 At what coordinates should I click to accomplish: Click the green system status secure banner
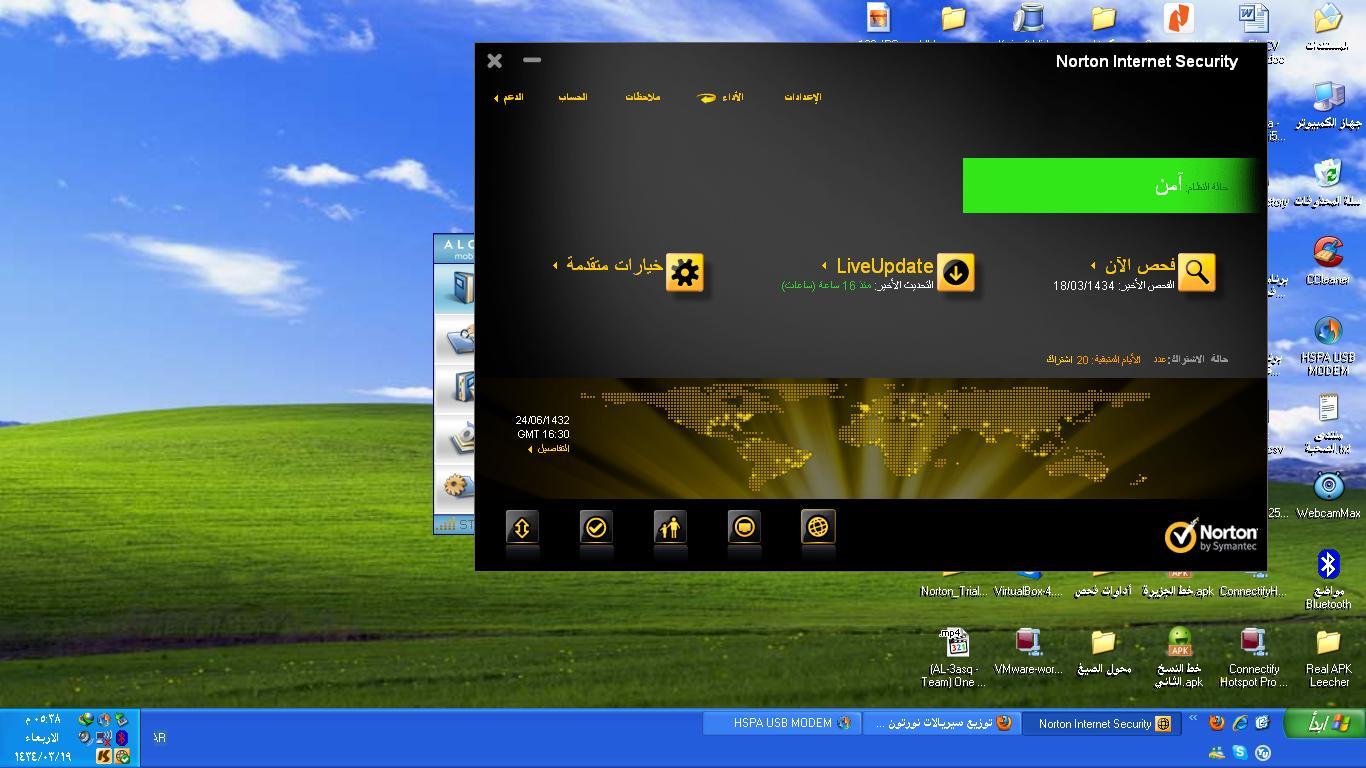1110,185
